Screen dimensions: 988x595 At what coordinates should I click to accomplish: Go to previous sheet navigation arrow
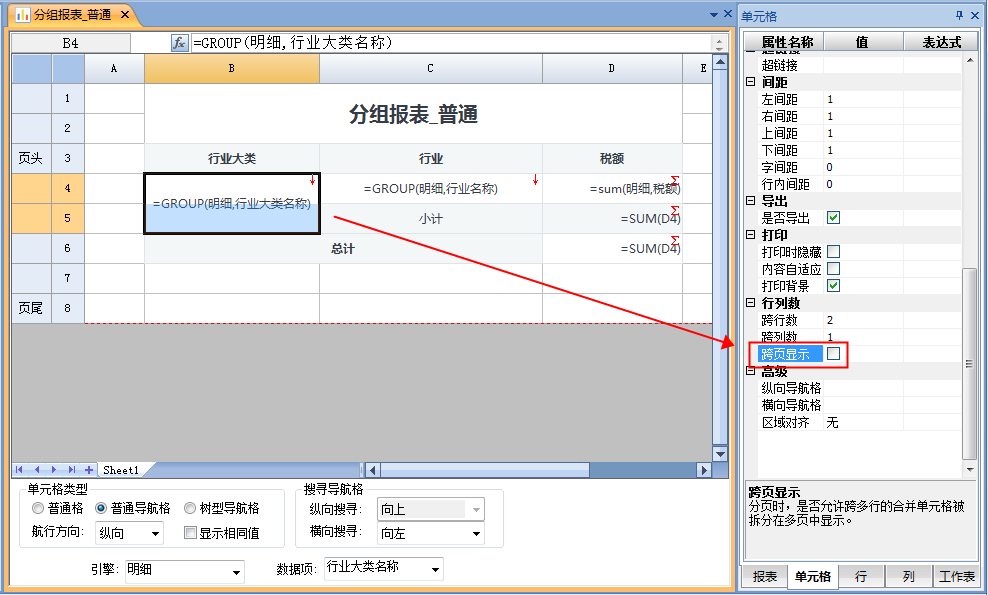pyautogui.click(x=37, y=469)
